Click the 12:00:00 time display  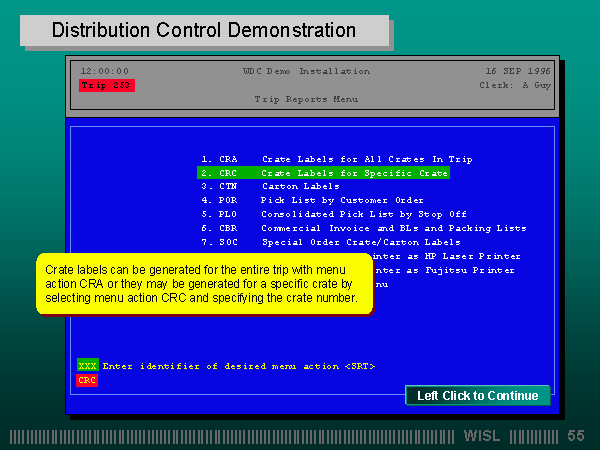(104, 71)
